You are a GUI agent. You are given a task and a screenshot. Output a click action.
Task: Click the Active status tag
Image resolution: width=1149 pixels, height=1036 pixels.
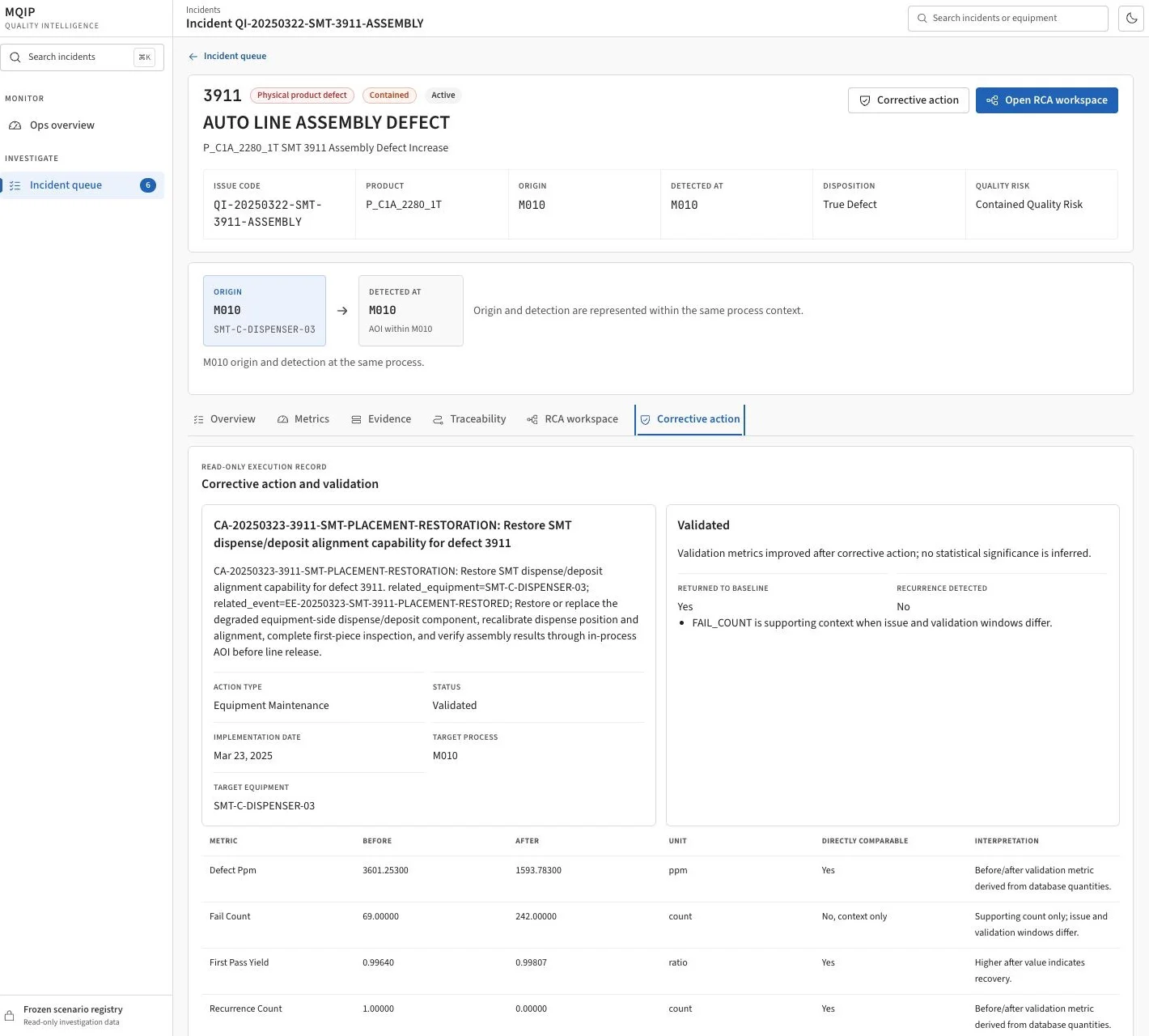443,96
